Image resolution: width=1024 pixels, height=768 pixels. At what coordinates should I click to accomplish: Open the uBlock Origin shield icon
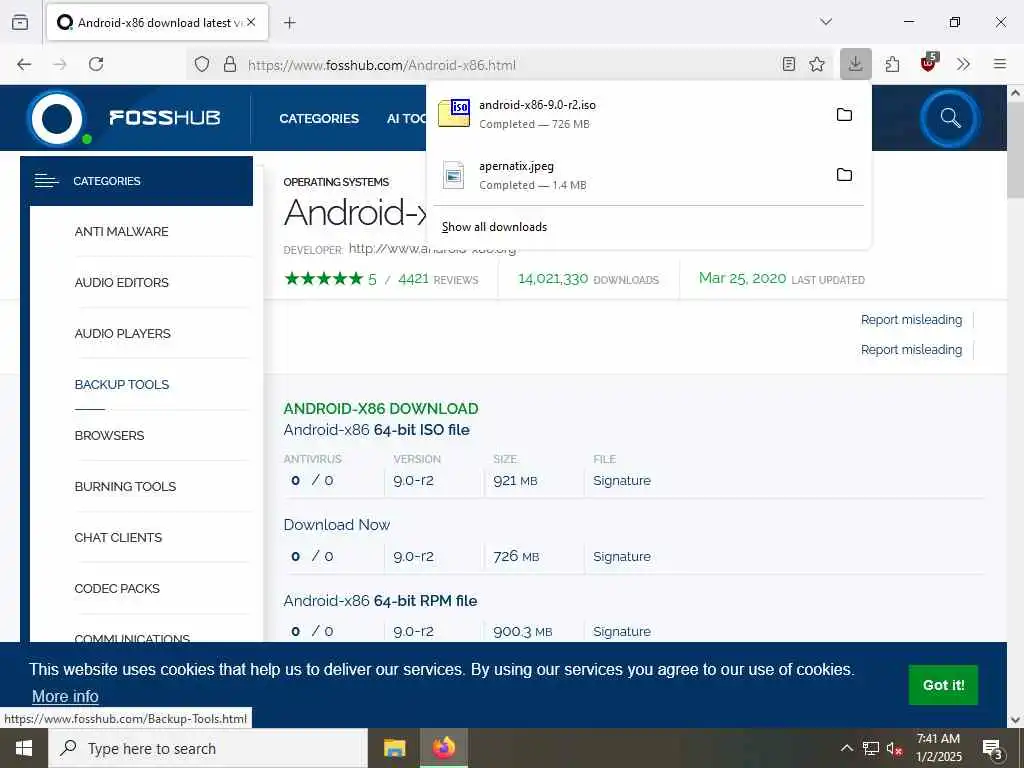[928, 63]
